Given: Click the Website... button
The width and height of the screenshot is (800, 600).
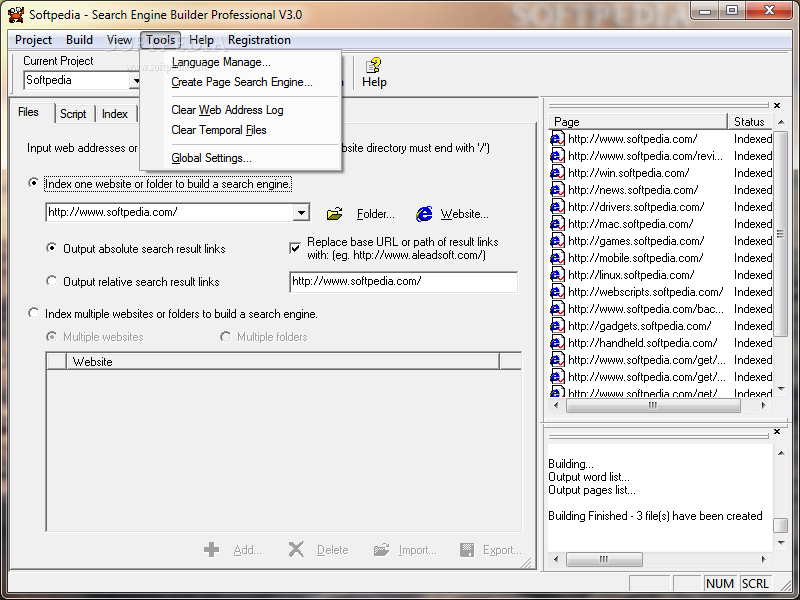Looking at the screenshot, I should pyautogui.click(x=464, y=214).
